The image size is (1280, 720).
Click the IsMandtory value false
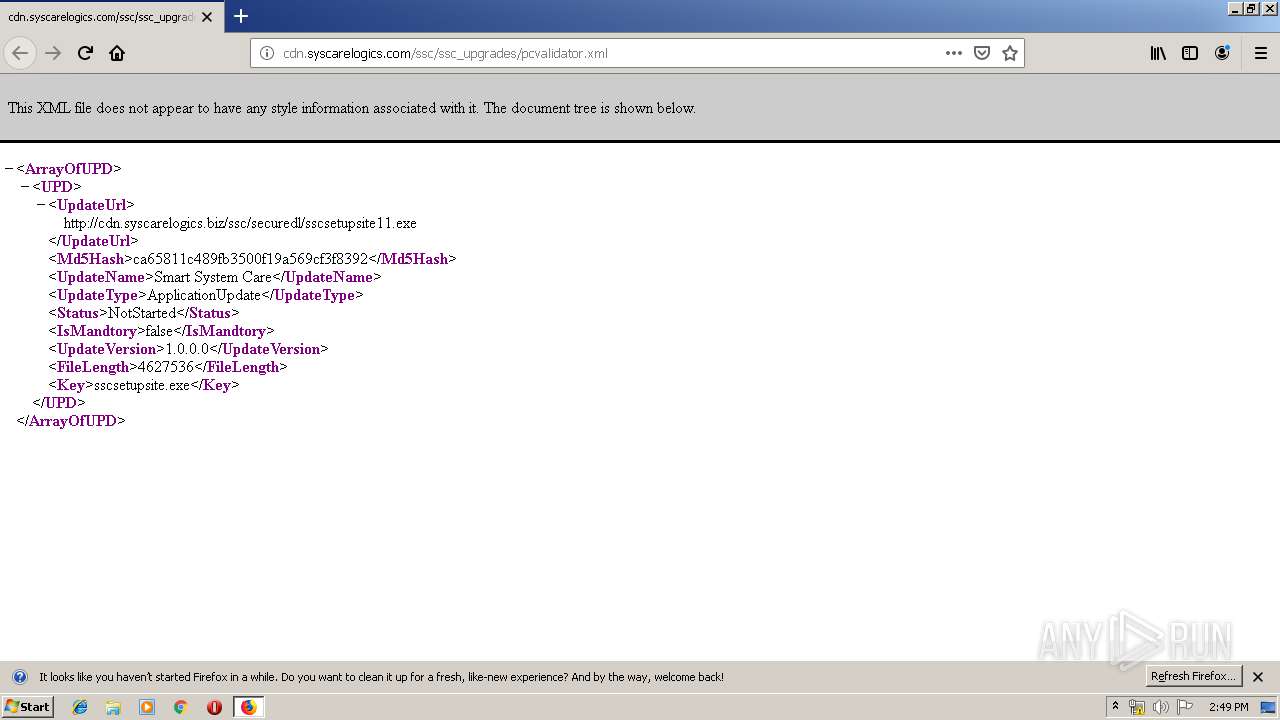tap(159, 331)
